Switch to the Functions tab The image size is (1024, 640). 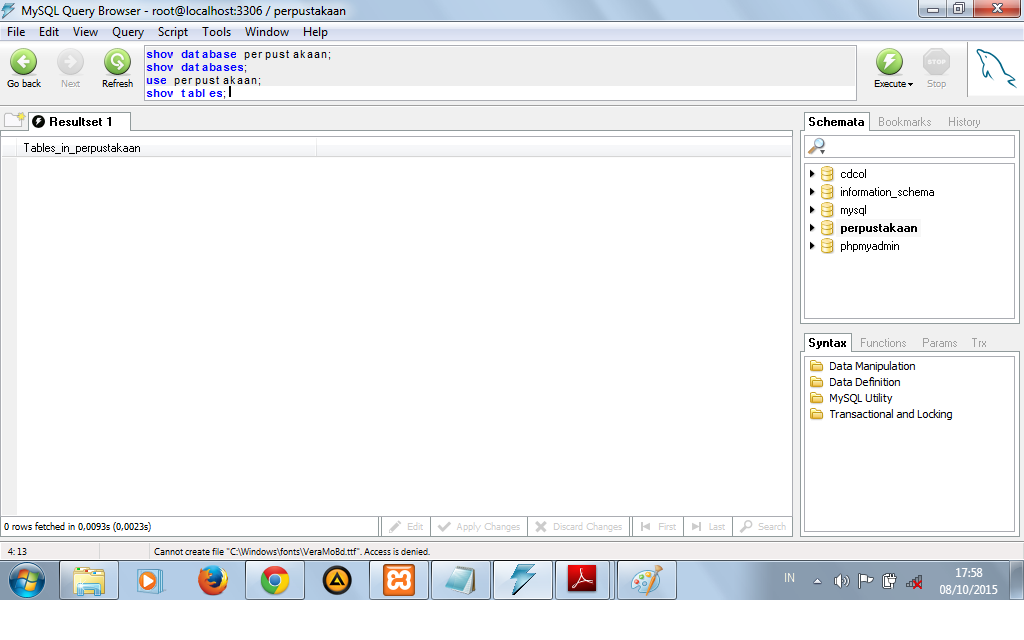(883, 343)
